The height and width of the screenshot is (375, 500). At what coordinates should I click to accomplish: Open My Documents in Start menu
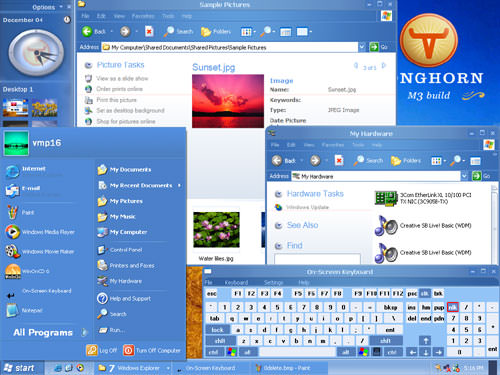pyautogui.click(x=124, y=170)
